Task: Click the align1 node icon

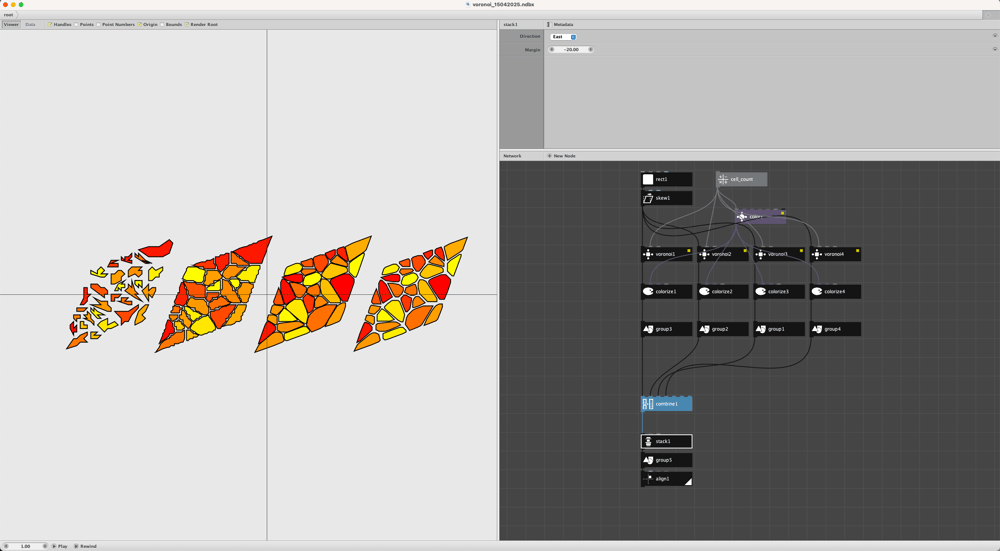Action: pyautogui.click(x=648, y=479)
